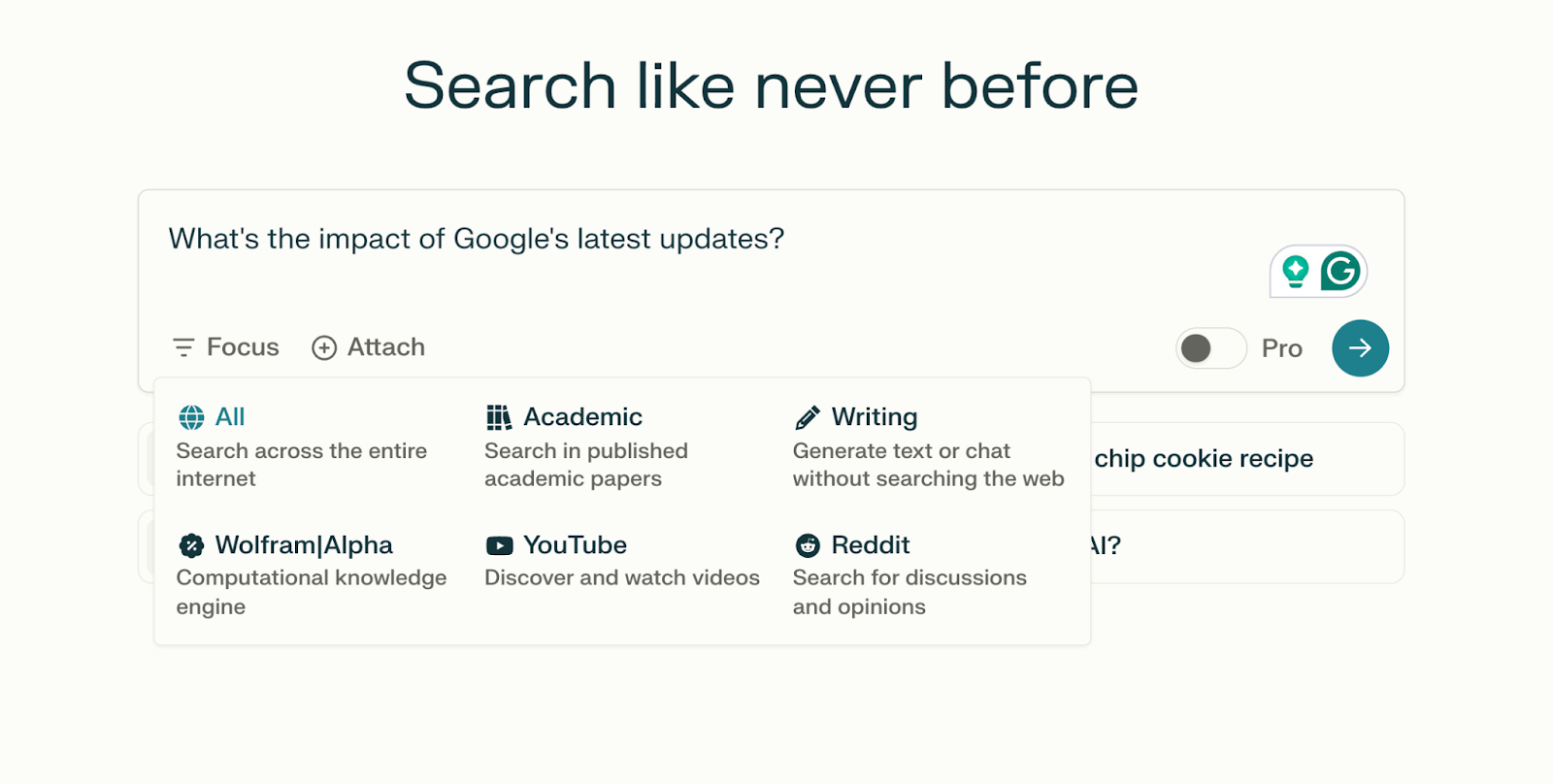This screenshot has height=784, width=1553.
Task: Select Wolfram|Alpha computational engine option
Action: click(x=304, y=545)
